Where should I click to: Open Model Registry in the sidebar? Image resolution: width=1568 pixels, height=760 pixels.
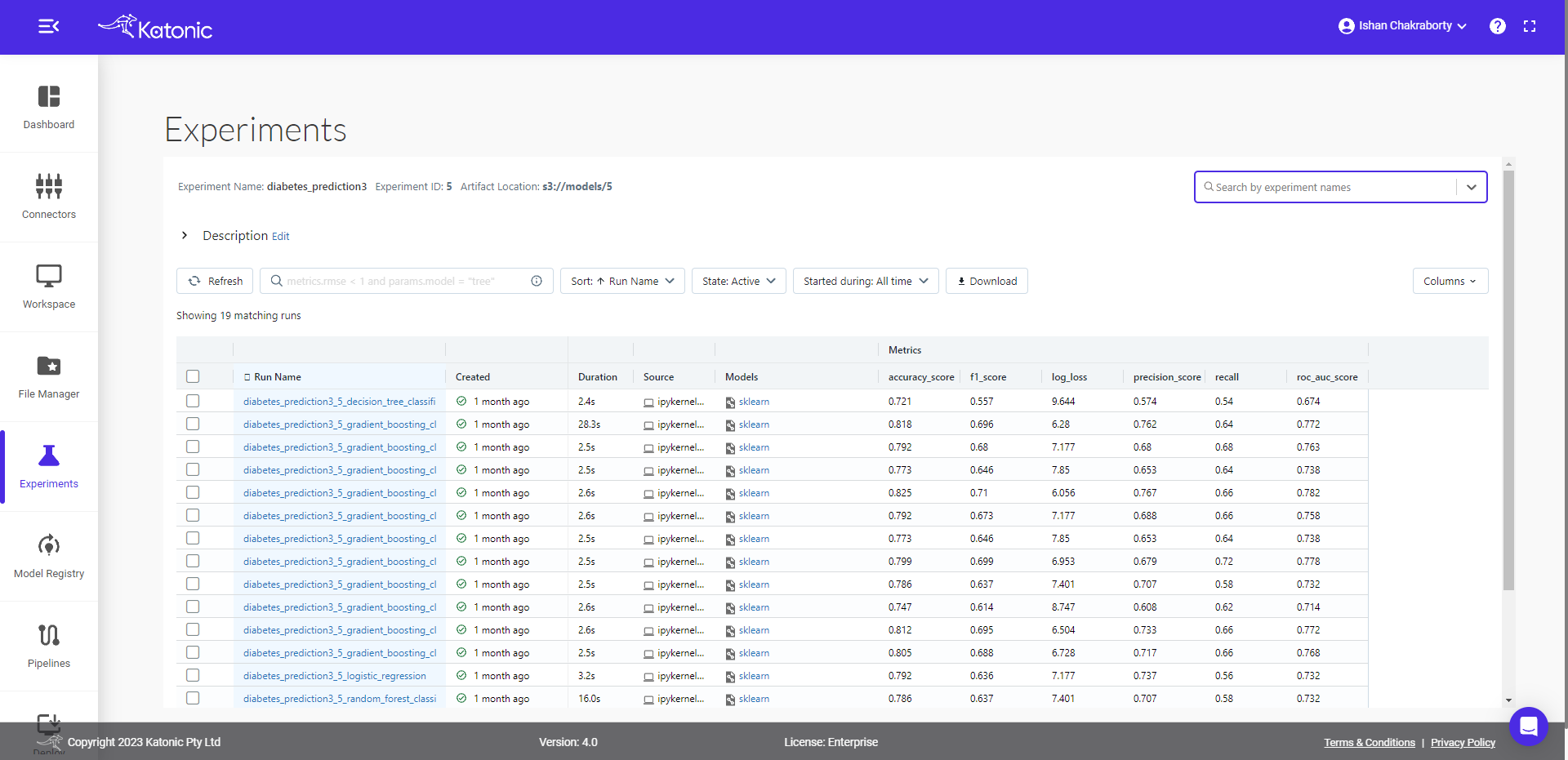(49, 556)
